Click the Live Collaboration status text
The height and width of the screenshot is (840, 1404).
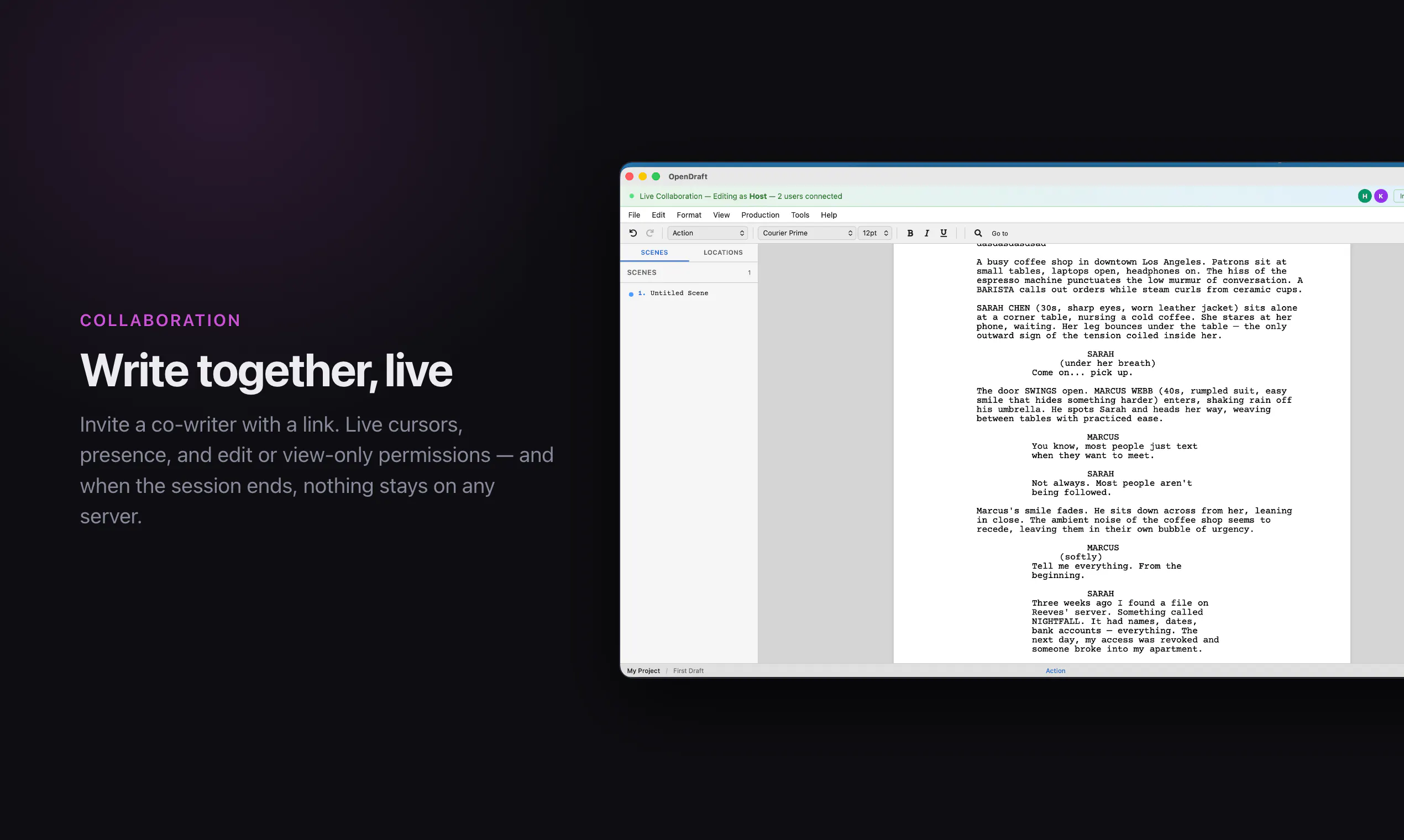[741, 196]
